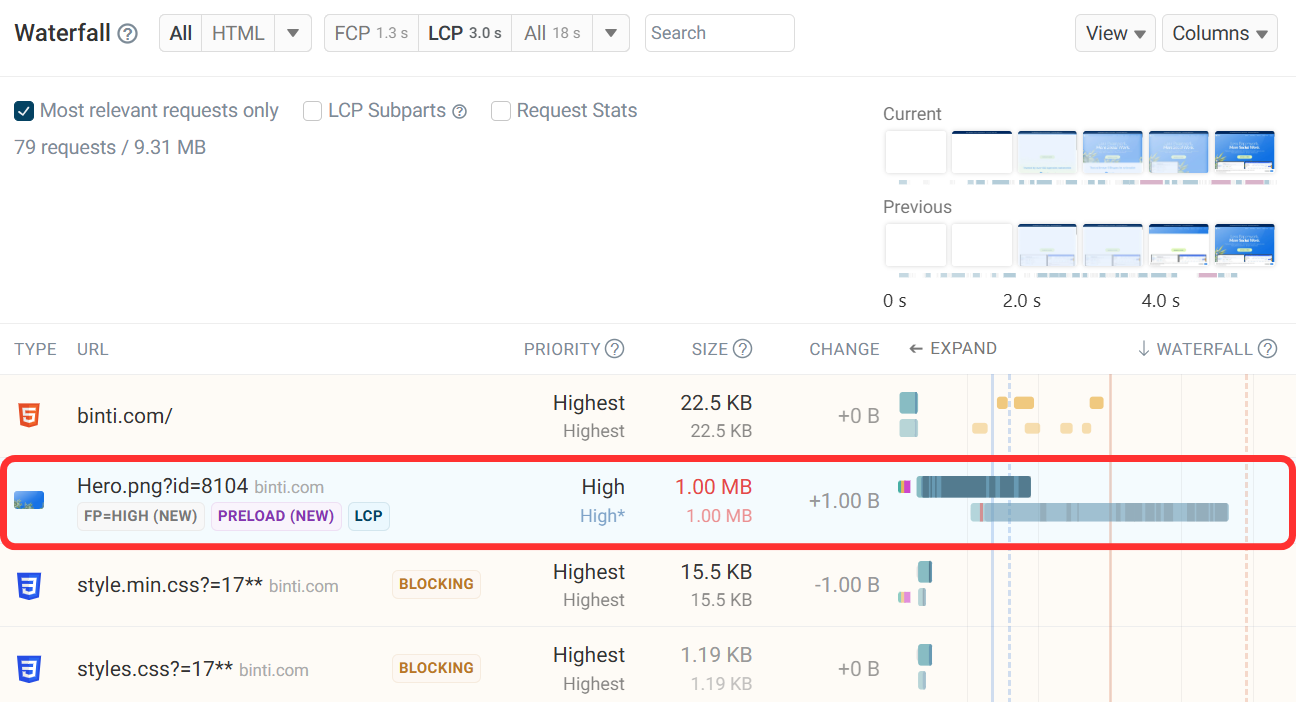Click the orange HTML file icon beside binti.com/

point(28,415)
